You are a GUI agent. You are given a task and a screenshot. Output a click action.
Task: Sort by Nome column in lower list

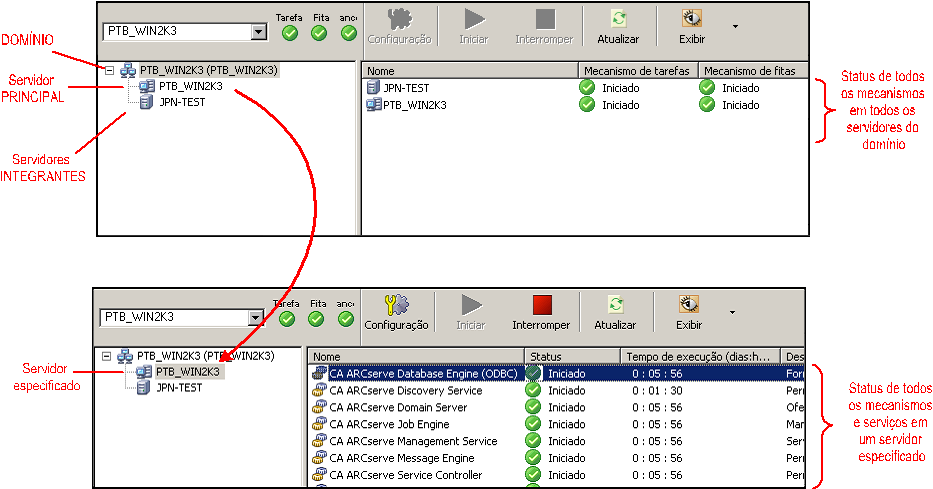pyautogui.click(x=417, y=357)
